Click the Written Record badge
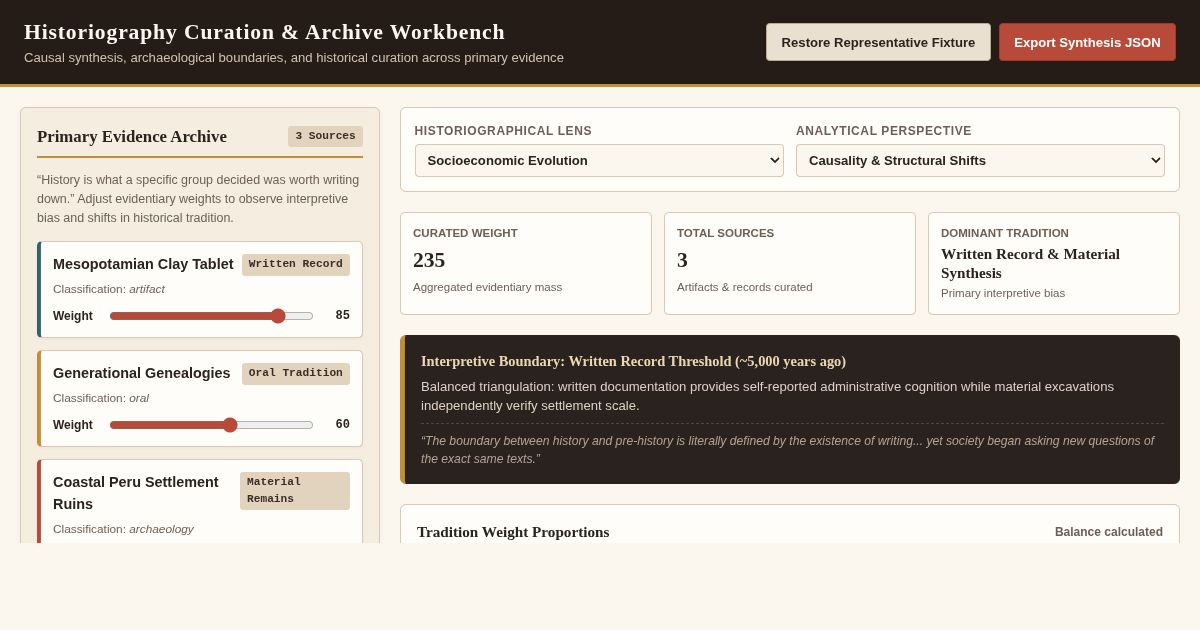This screenshot has height=630, width=1200. 296,265
